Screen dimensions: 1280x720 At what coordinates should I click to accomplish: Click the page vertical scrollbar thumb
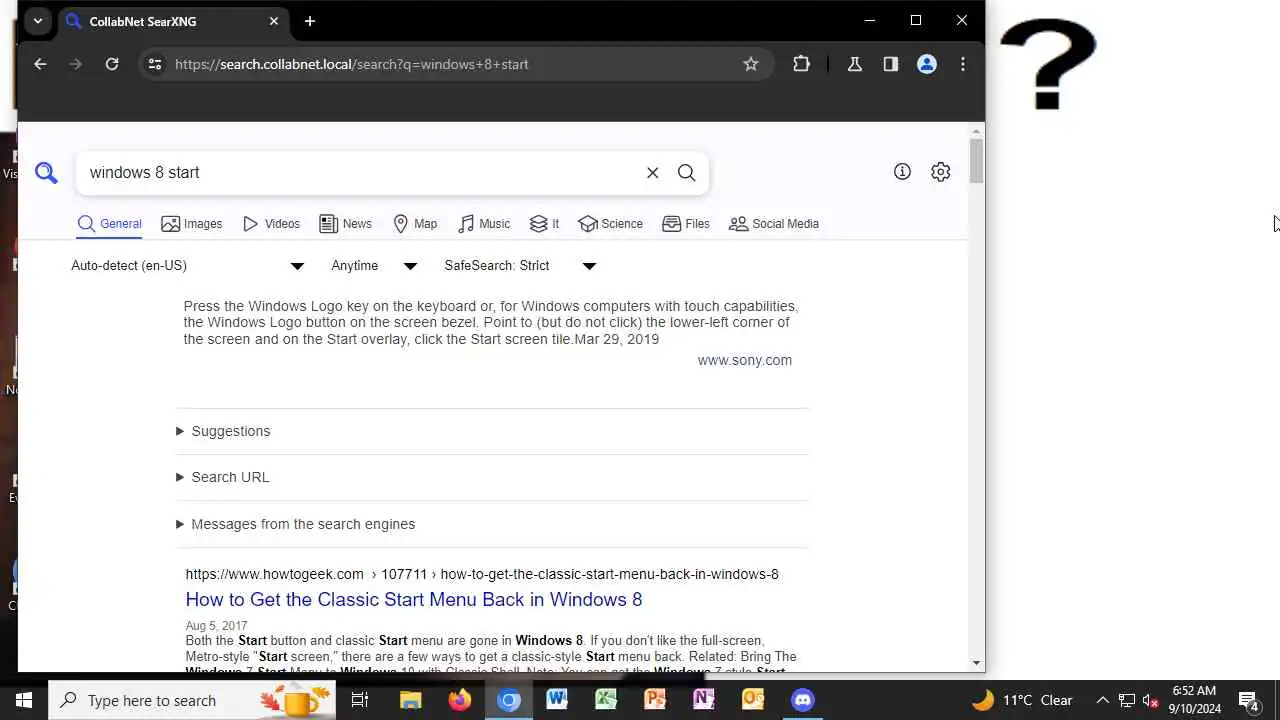pos(976,161)
